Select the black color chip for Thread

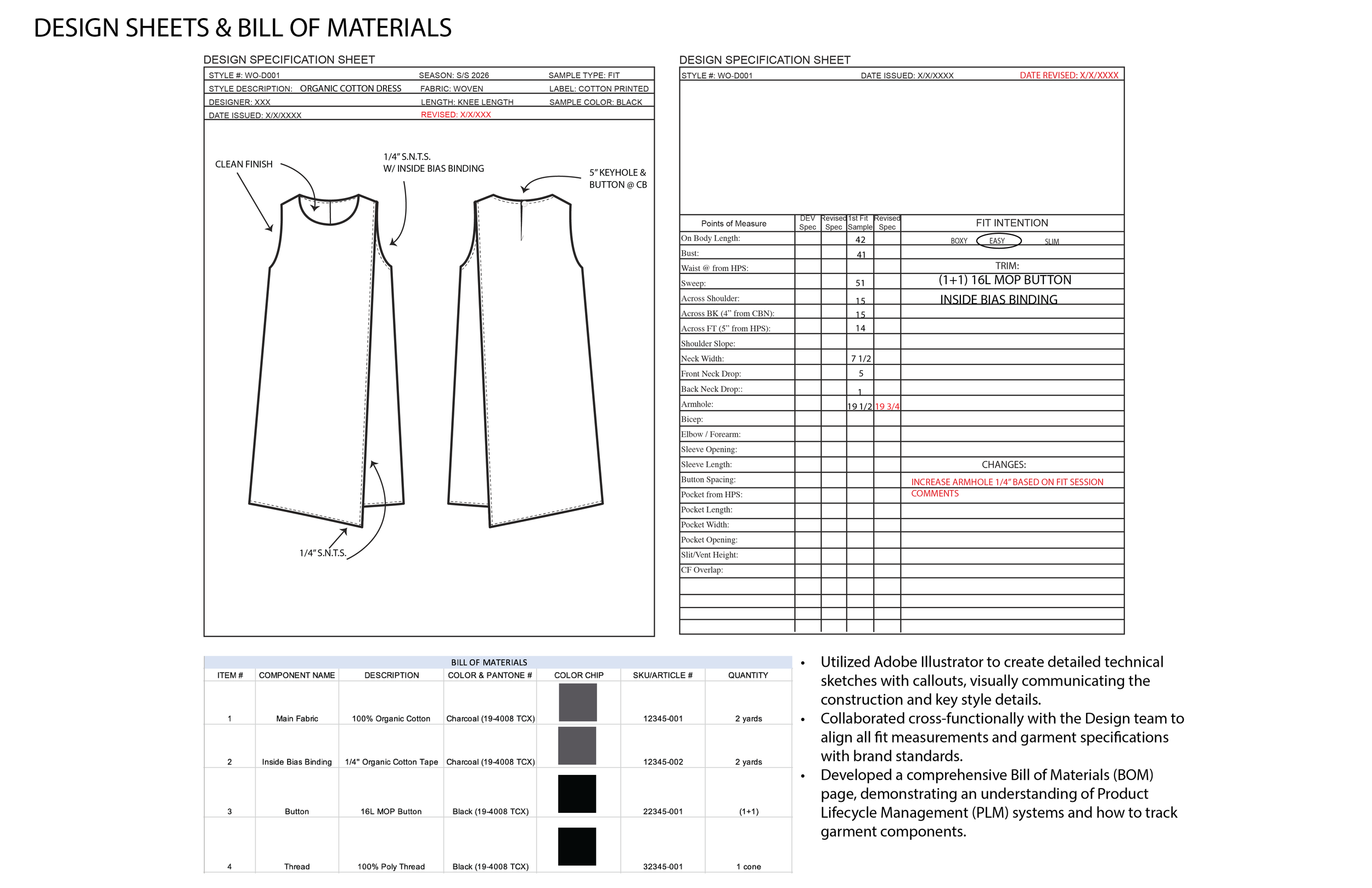[577, 846]
